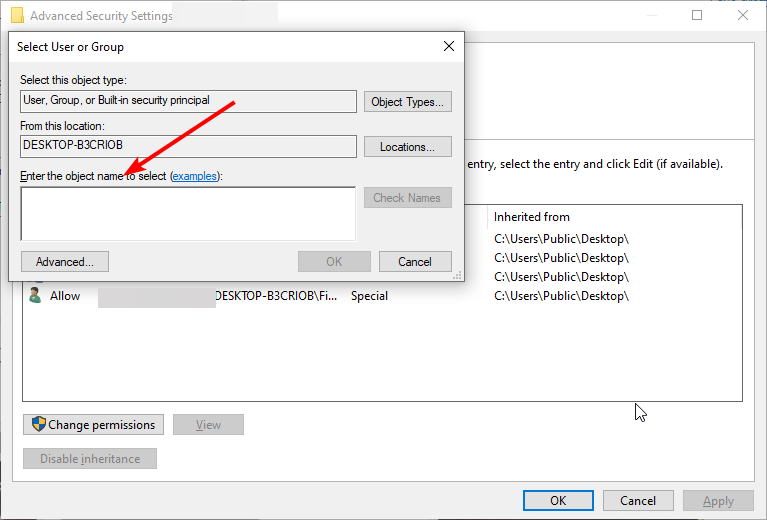Click the greyed-out Check Names button
Viewport: 767px width, 520px height.
point(407,198)
